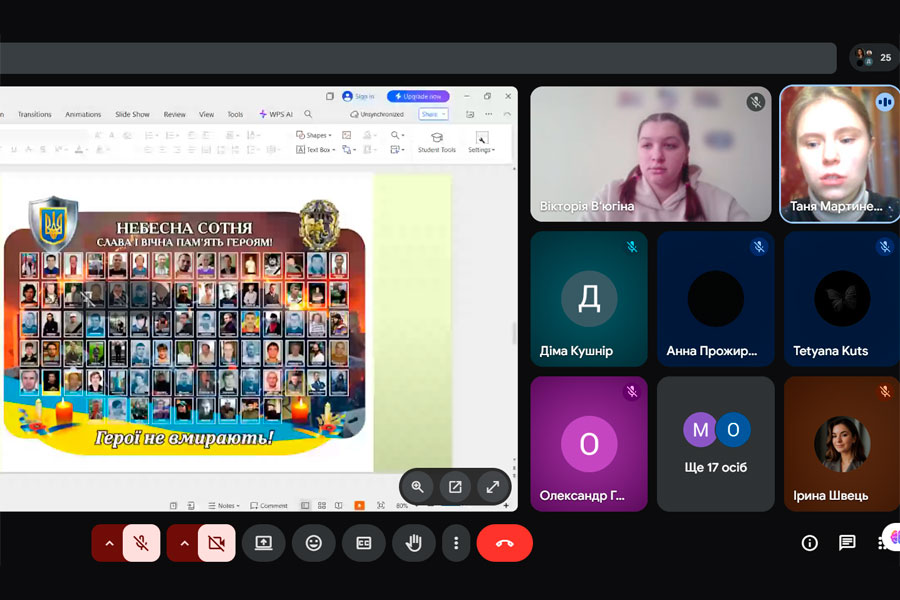
Task: Turn on the camera in Meet
Action: click(x=216, y=543)
